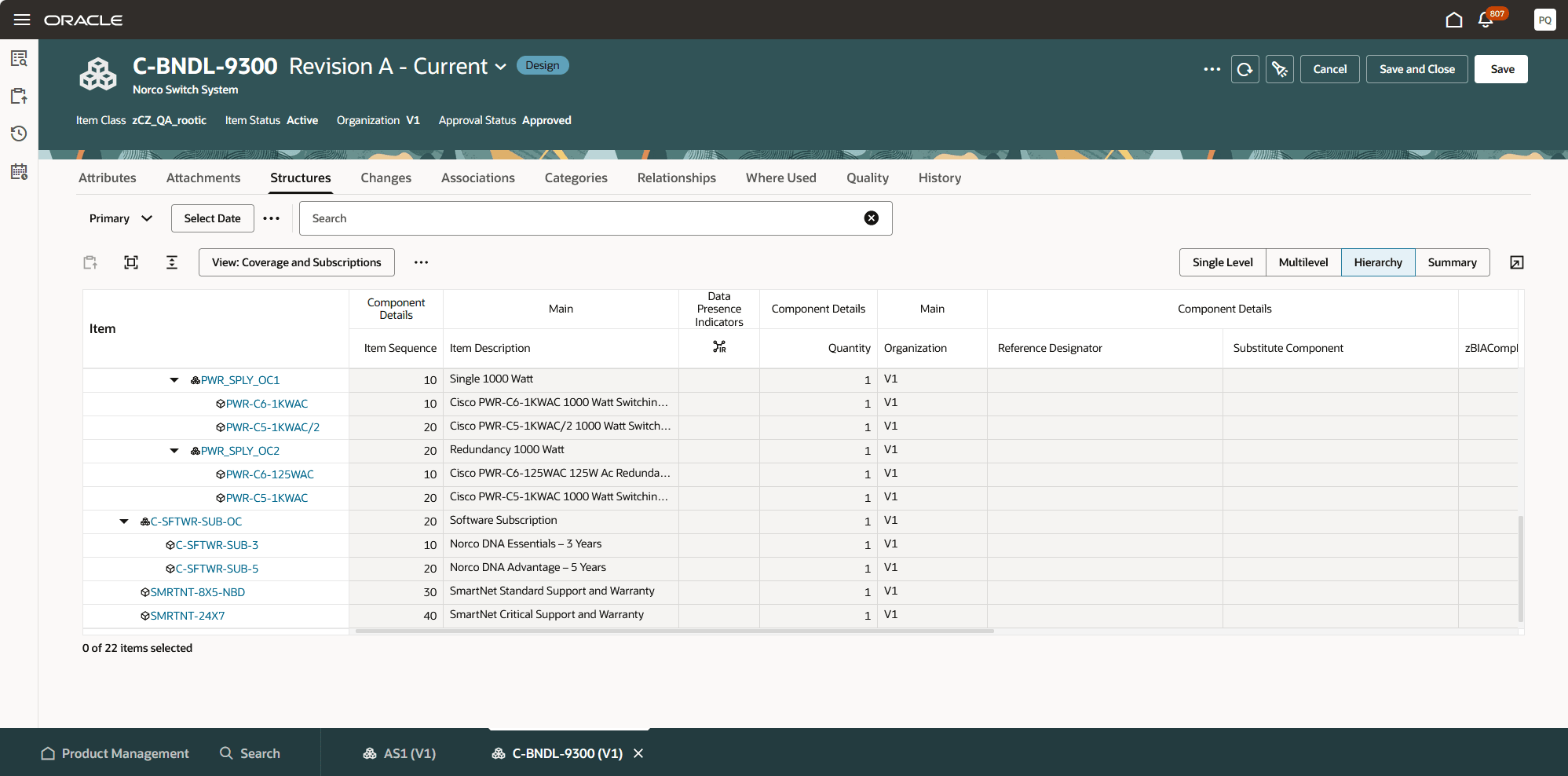Screen dimensions: 1568x776
Task: Open the Relationships tab
Action: (x=677, y=178)
